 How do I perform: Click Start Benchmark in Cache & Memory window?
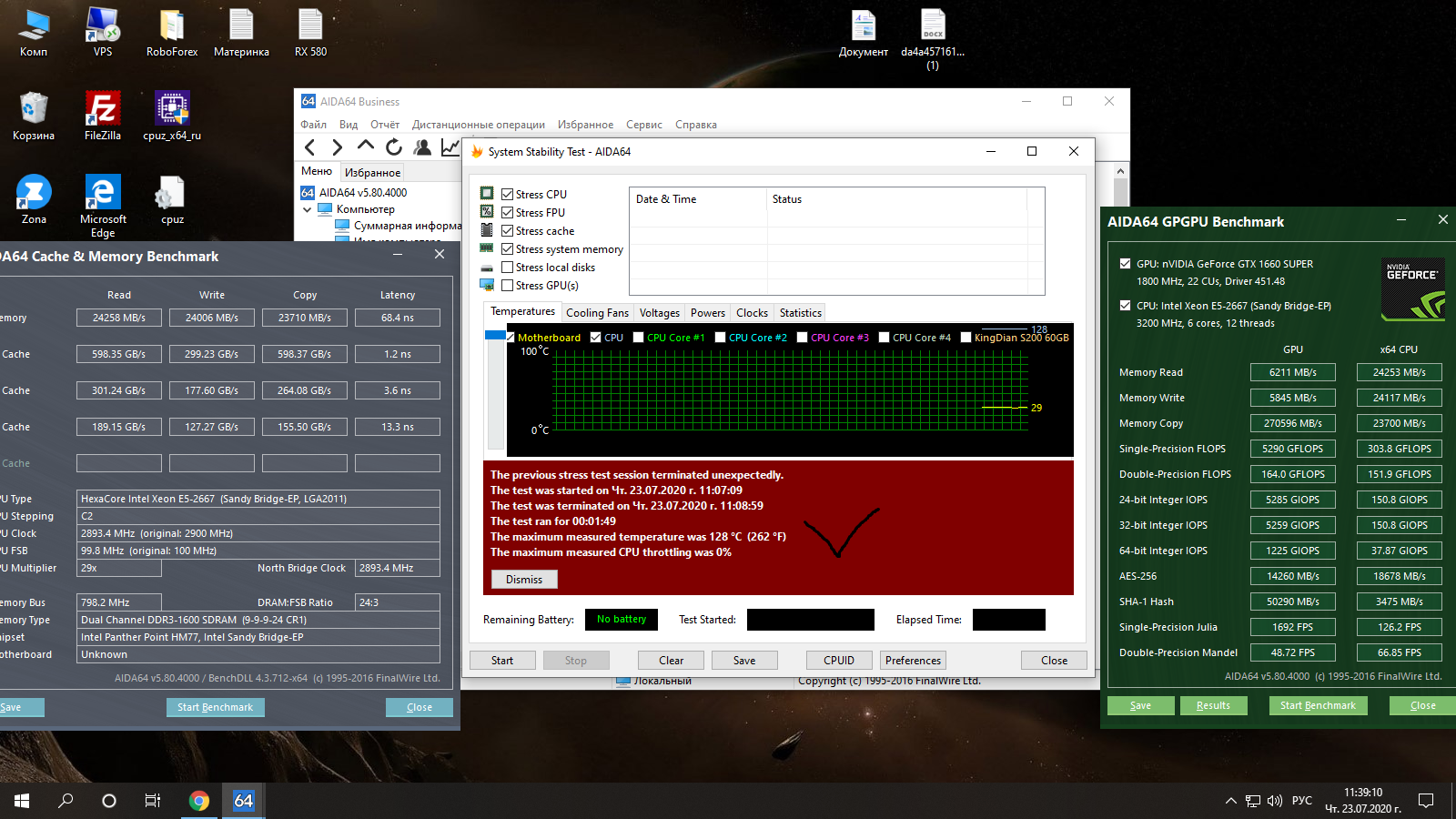[216, 707]
